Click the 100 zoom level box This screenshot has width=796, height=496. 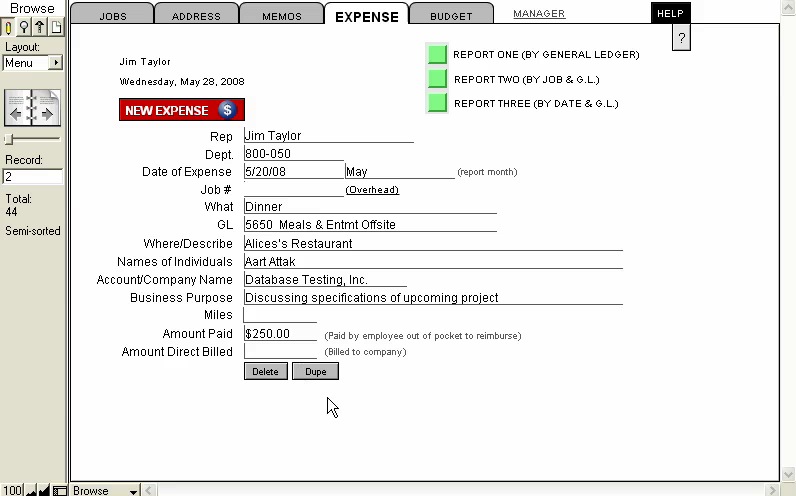click(12, 490)
